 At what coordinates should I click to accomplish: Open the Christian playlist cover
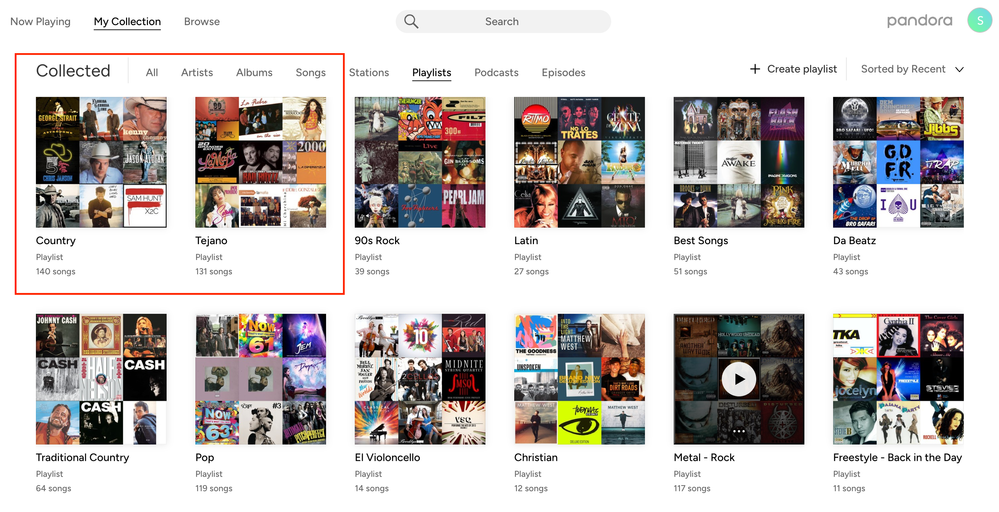[580, 379]
